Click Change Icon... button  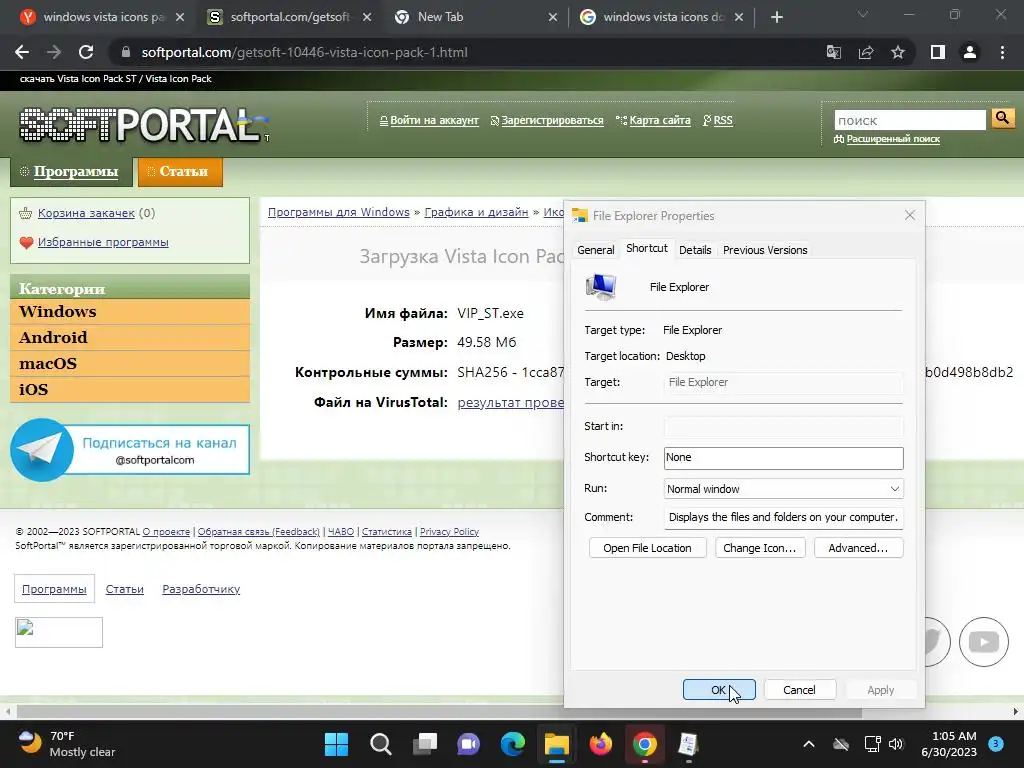pos(760,548)
